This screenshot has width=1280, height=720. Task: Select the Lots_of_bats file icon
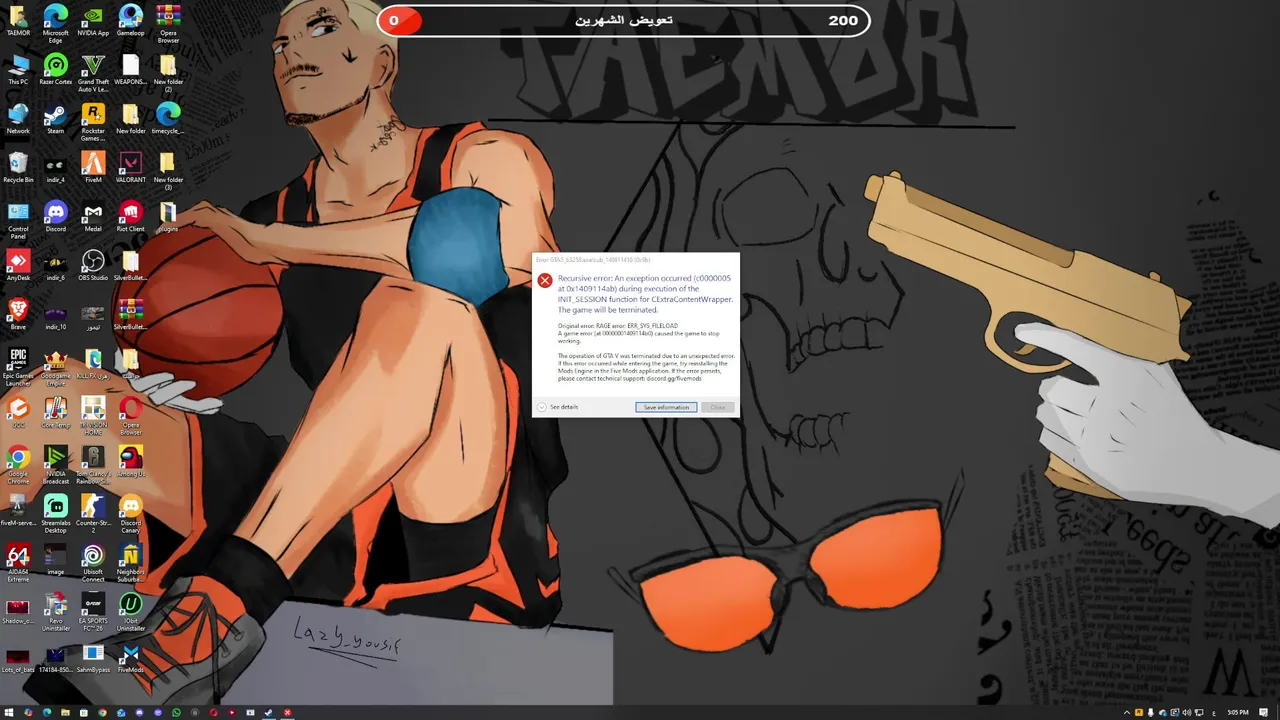pos(18,660)
